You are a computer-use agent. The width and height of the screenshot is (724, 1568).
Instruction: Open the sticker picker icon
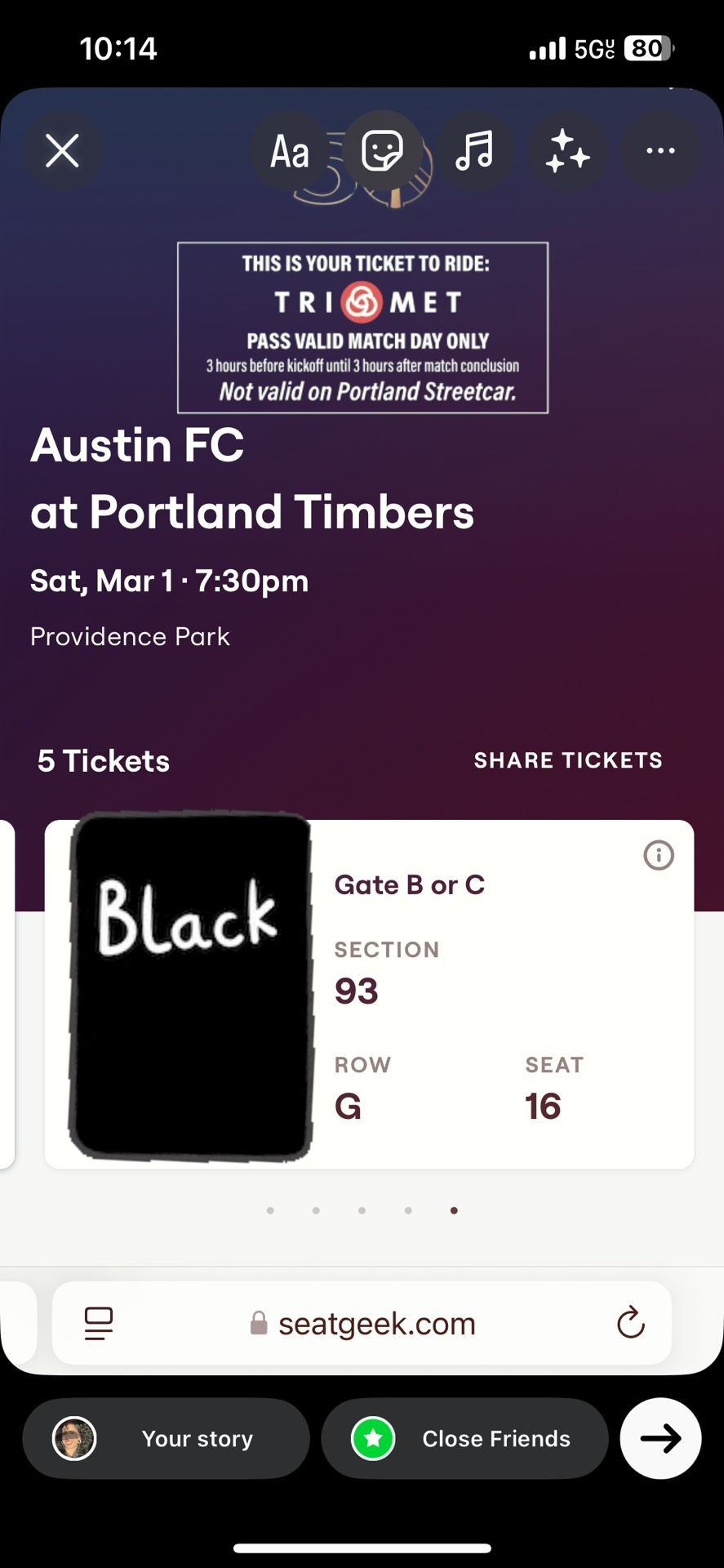pyautogui.click(x=382, y=151)
